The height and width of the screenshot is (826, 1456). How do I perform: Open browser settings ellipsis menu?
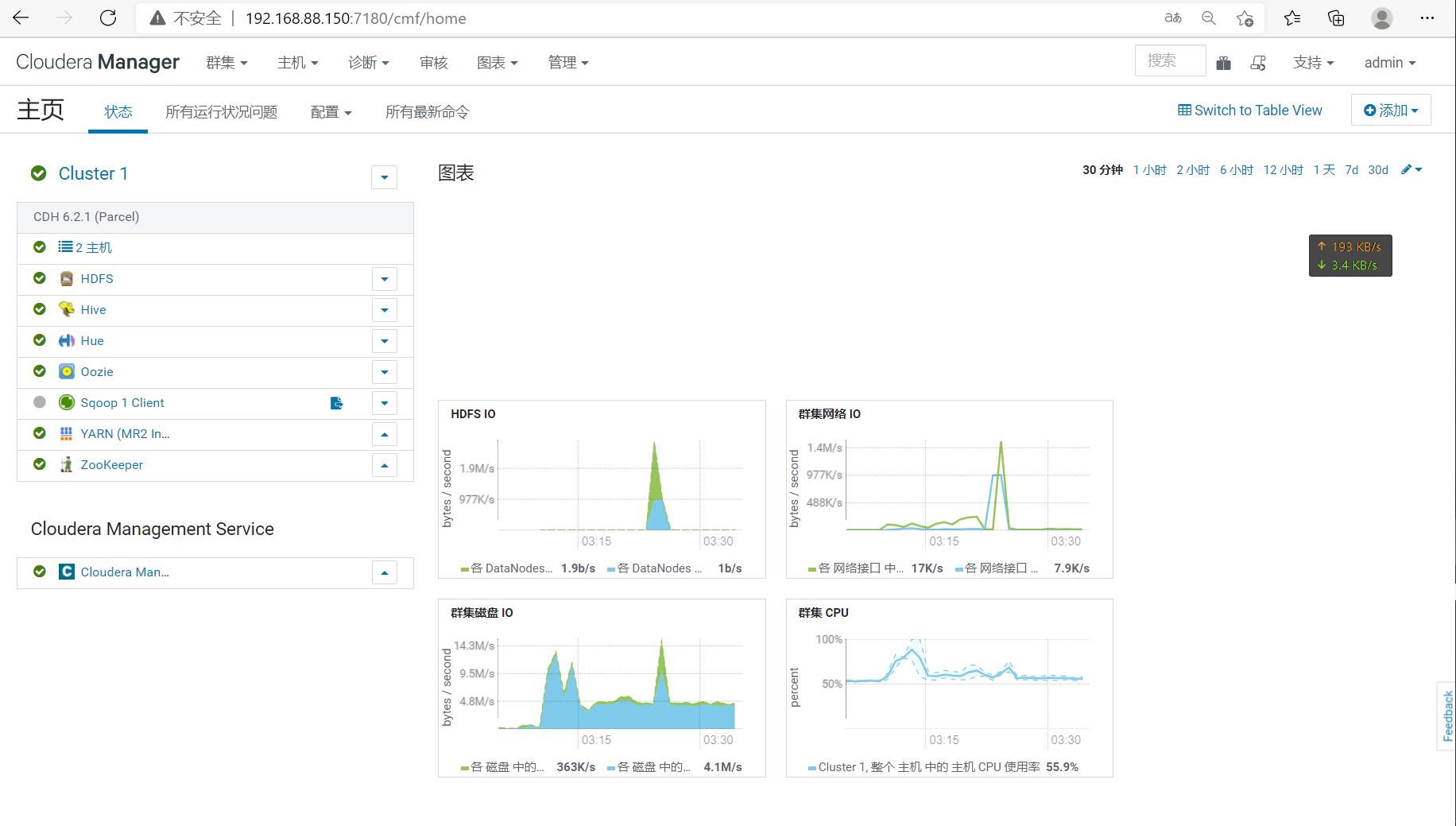pyautogui.click(x=1427, y=17)
